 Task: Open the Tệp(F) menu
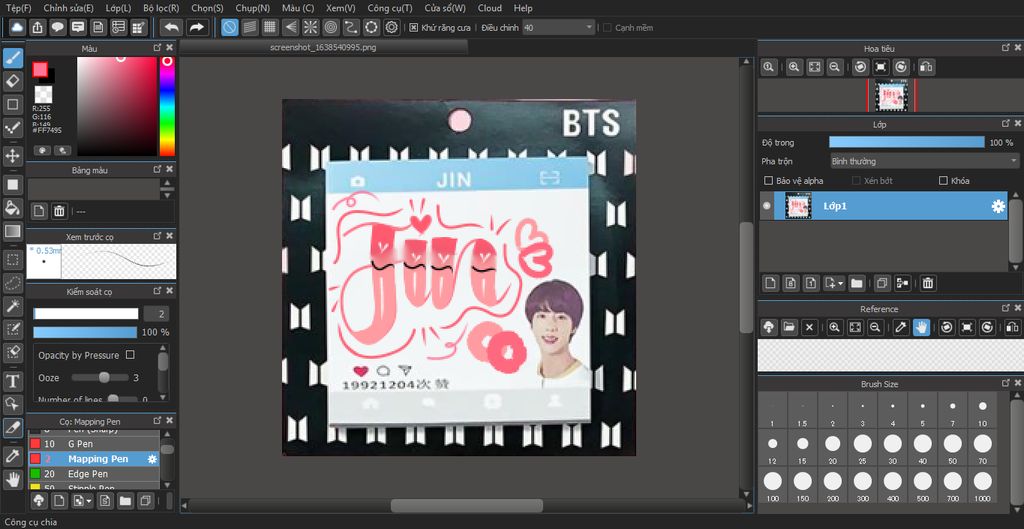coord(18,8)
